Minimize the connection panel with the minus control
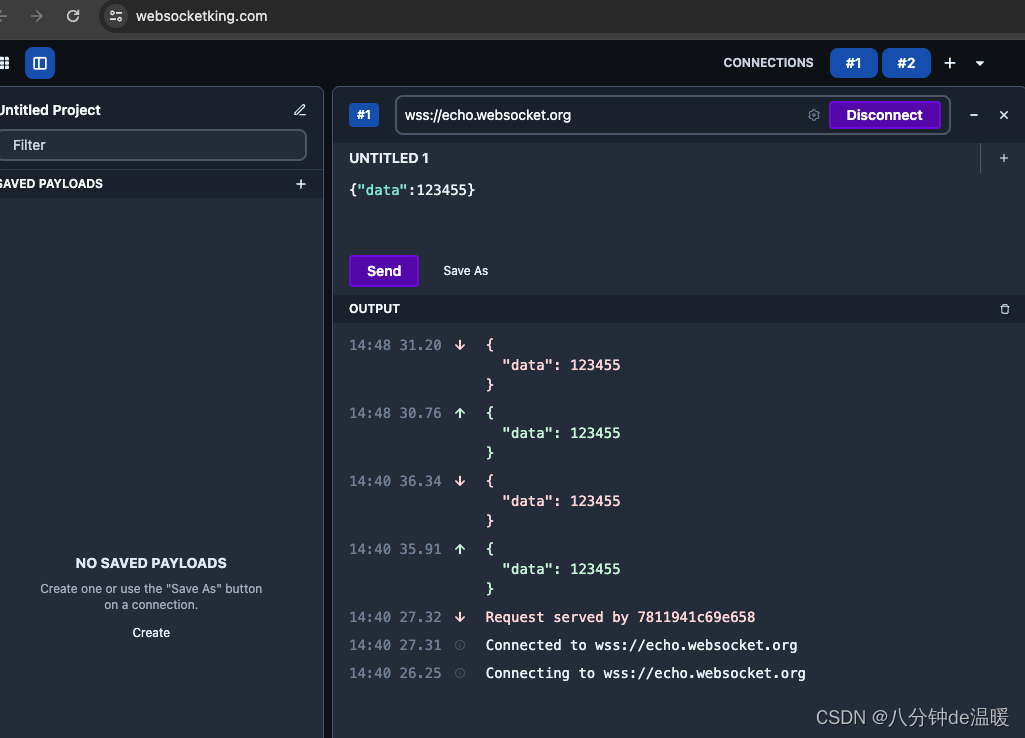 973,115
